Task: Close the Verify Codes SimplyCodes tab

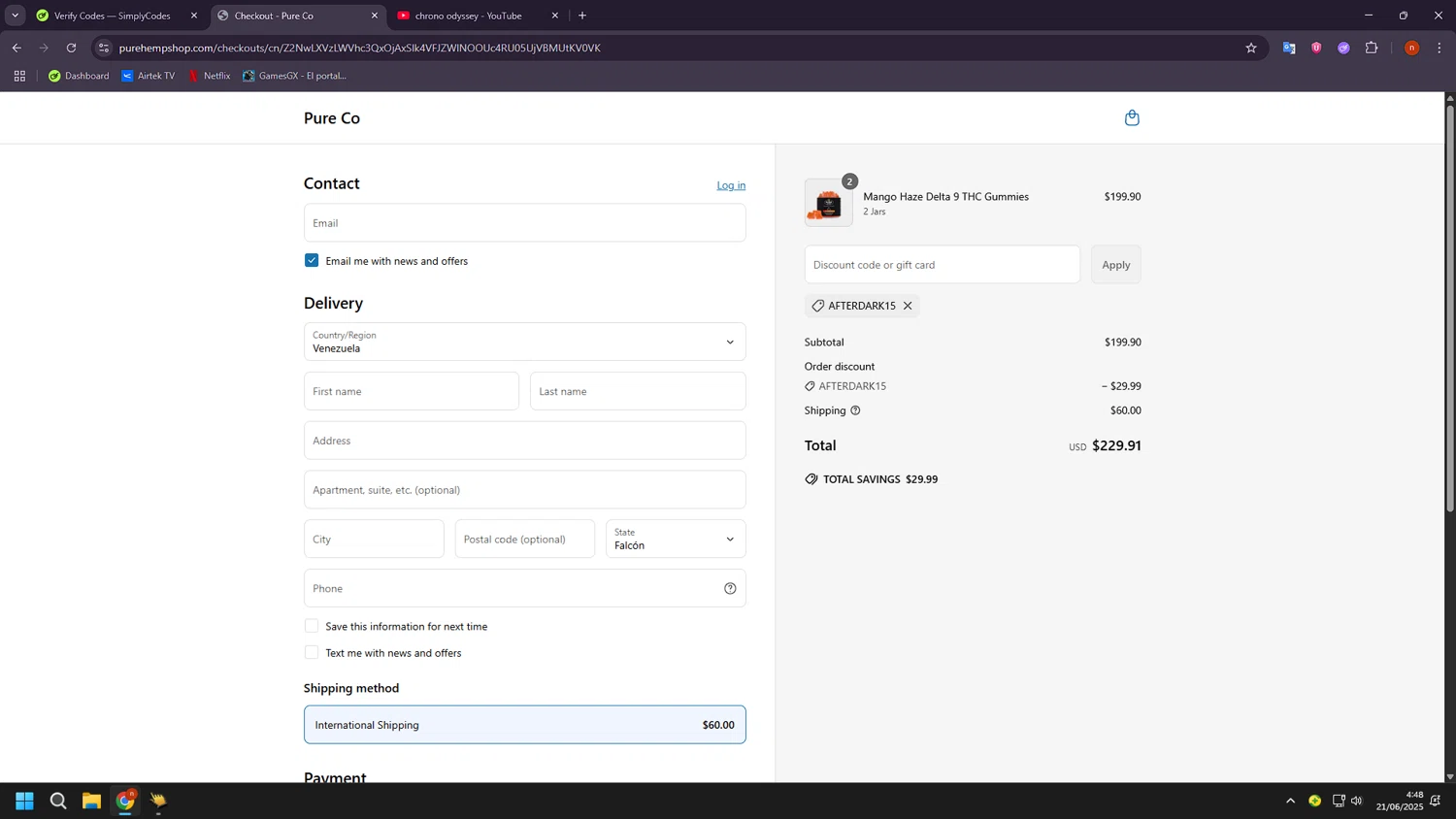Action: click(194, 16)
